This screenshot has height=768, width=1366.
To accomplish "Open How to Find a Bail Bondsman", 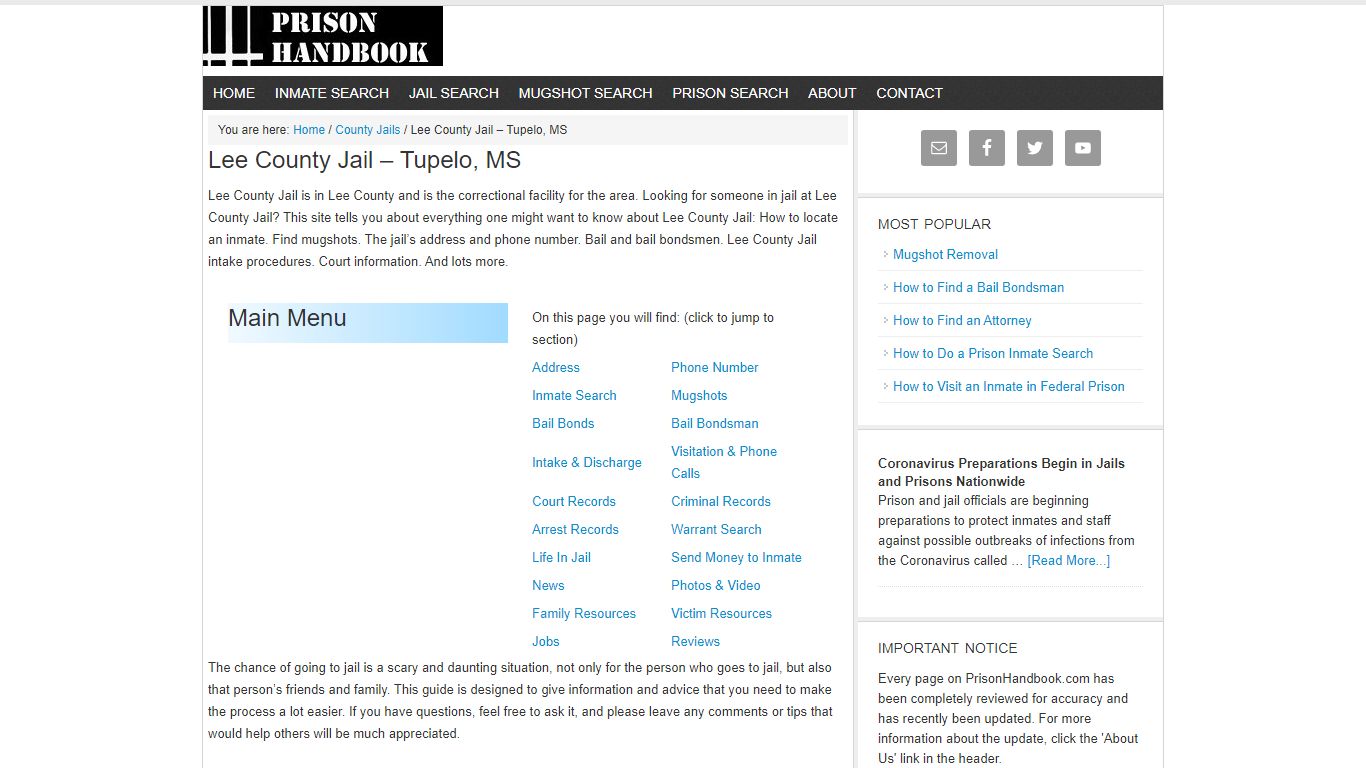I will [x=978, y=287].
